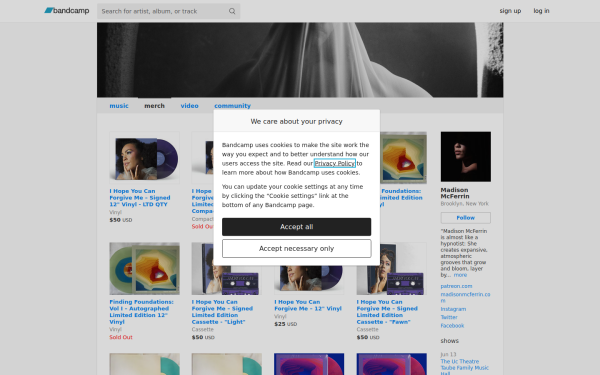Open Signed Limited Edition Cassette "Fawn" title
Screen dimensions: 600x375
click(387, 312)
